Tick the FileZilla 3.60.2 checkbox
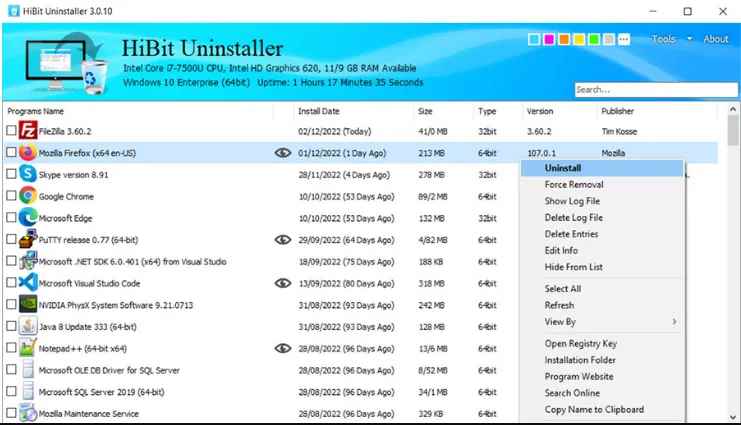 (11, 131)
